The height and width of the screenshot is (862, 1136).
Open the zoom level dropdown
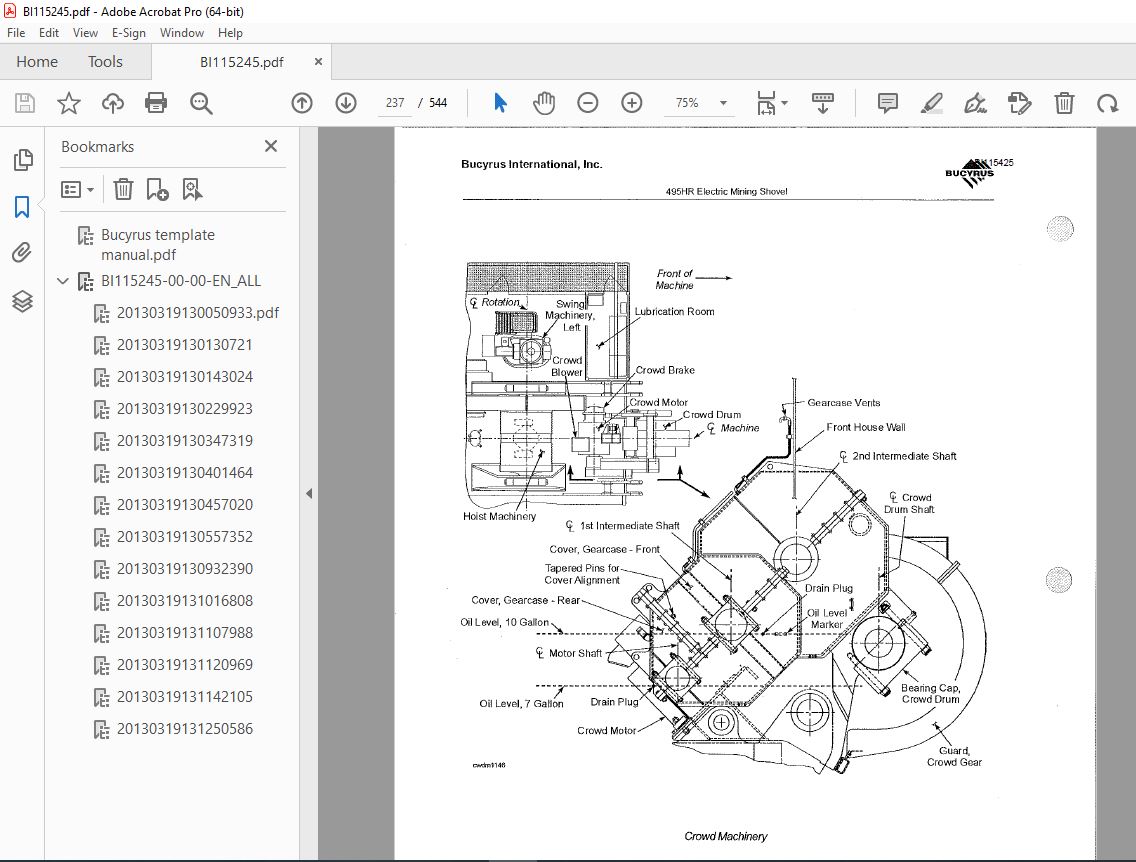pyautogui.click(x=723, y=103)
